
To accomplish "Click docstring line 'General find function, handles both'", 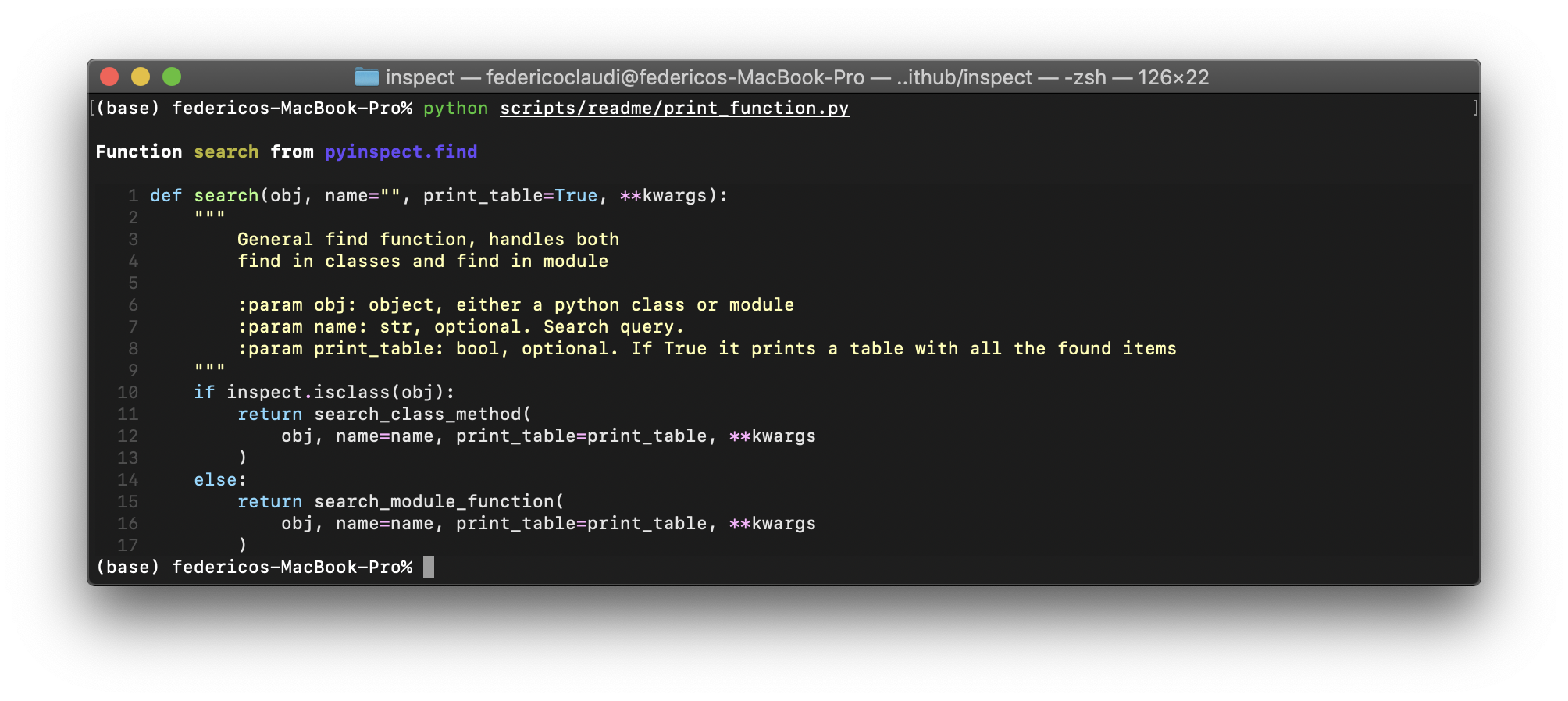I will pyautogui.click(x=428, y=239).
